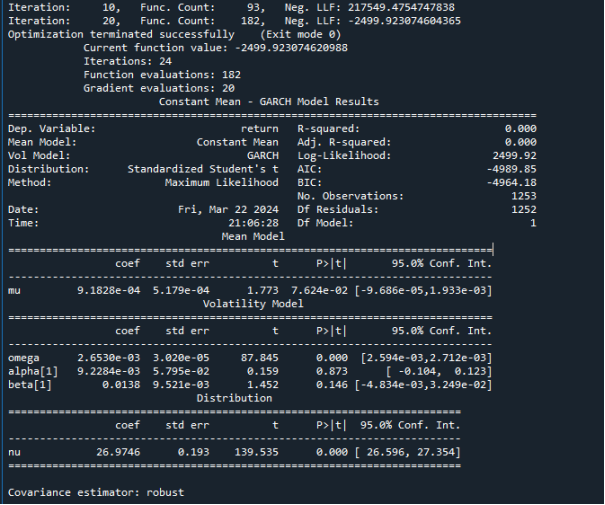Click the 'Optimization terminated successfully' message
The image size is (605, 505).
(x=120, y=34)
